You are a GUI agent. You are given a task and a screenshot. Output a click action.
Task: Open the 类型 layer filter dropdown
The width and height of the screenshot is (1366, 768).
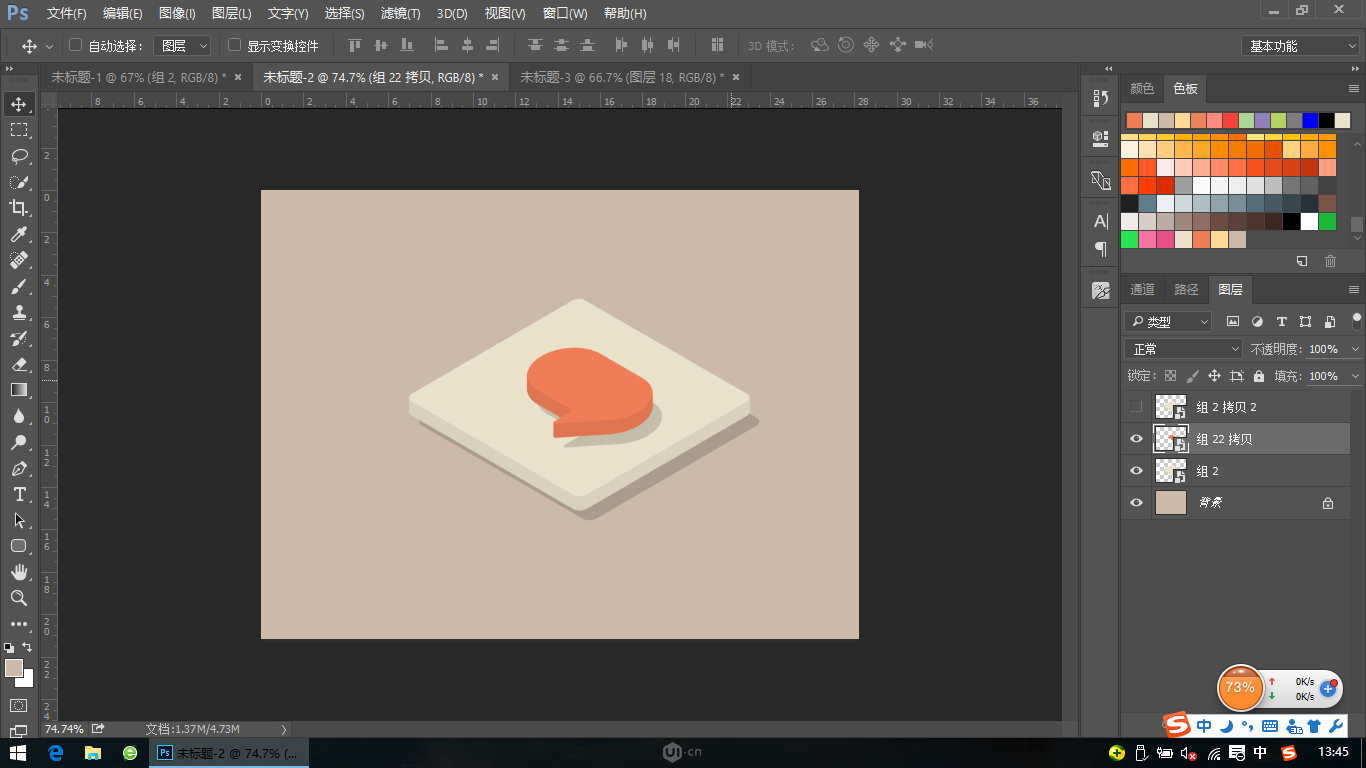pos(1168,322)
